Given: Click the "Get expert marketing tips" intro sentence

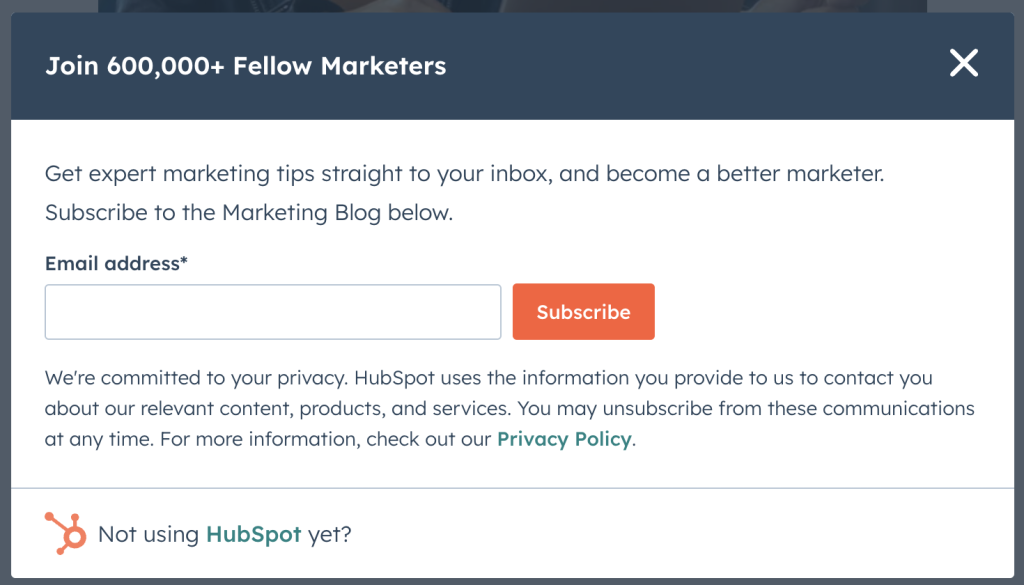Looking at the screenshot, I should tap(464, 174).
